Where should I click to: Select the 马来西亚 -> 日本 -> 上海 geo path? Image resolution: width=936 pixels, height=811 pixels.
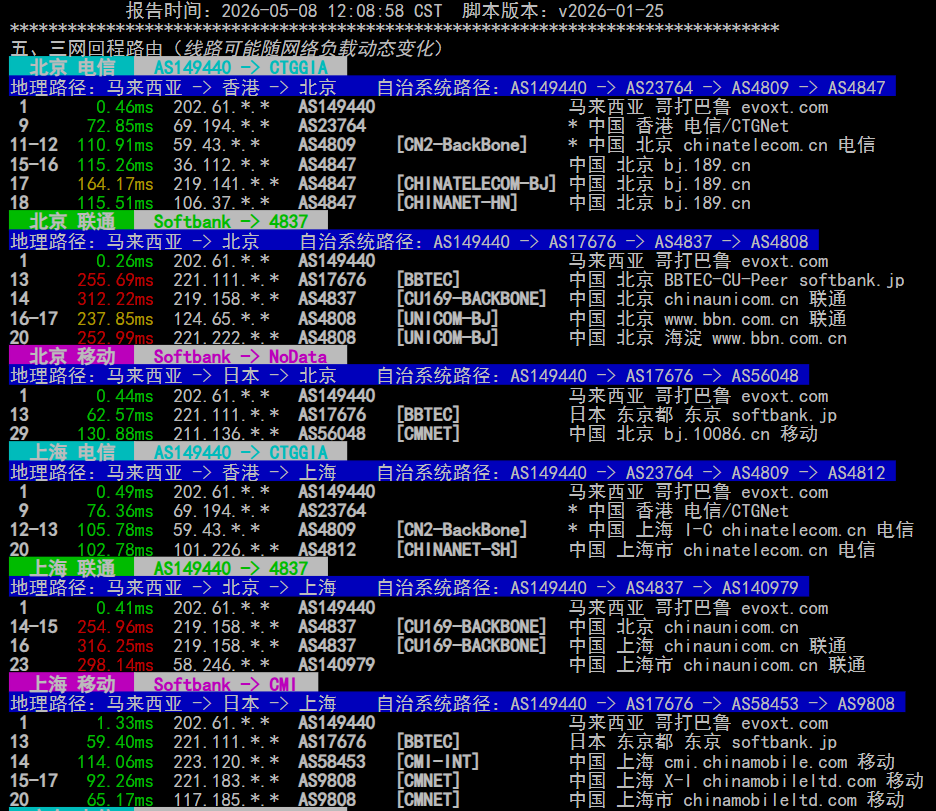[221, 704]
